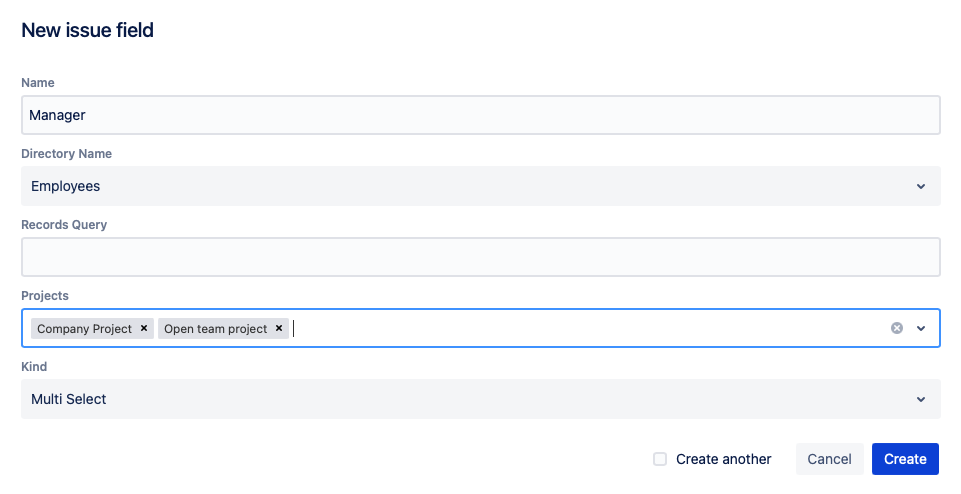The width and height of the screenshot is (961, 494).
Task: Remove the Open team project tag
Action: [x=279, y=328]
